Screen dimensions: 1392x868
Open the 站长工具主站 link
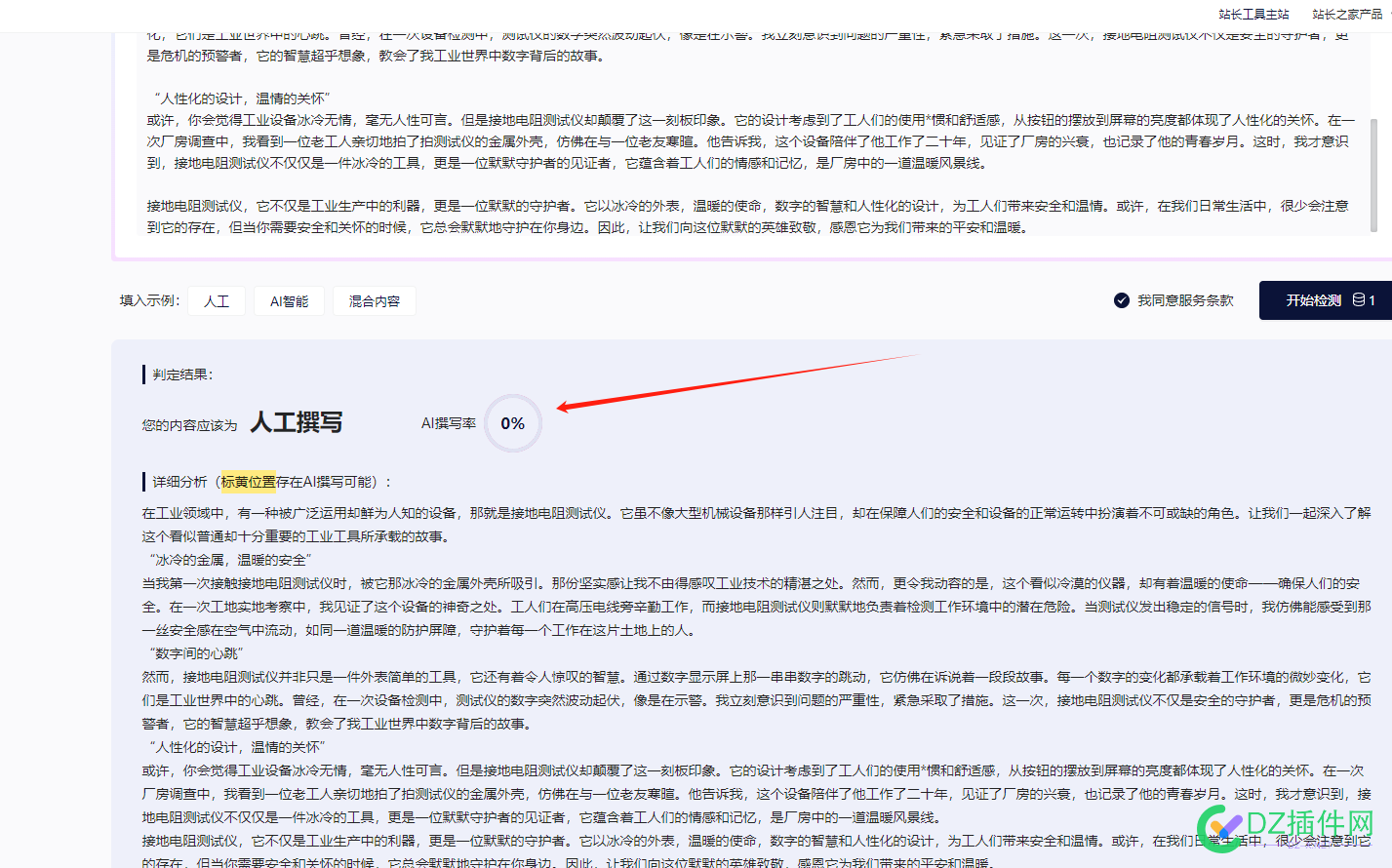pos(1253,14)
